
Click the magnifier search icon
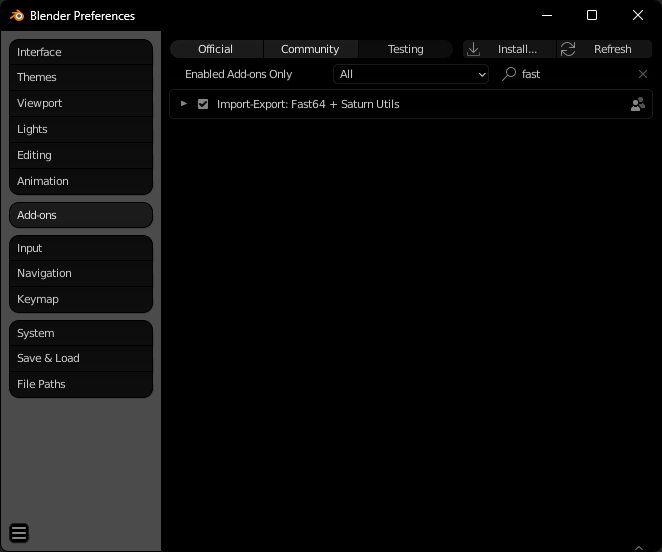pyautogui.click(x=509, y=74)
